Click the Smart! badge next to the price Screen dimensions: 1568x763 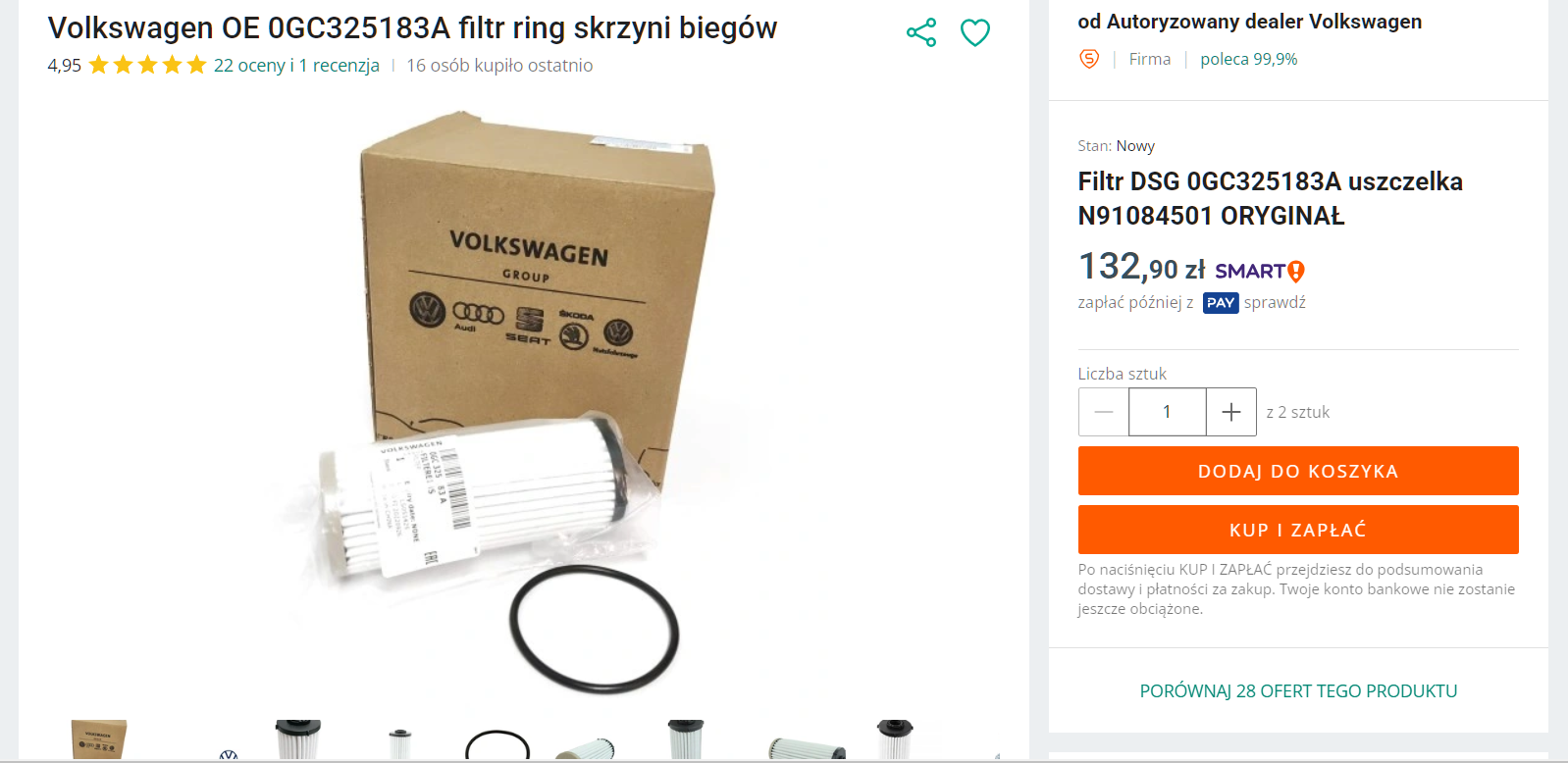[x=1260, y=271]
